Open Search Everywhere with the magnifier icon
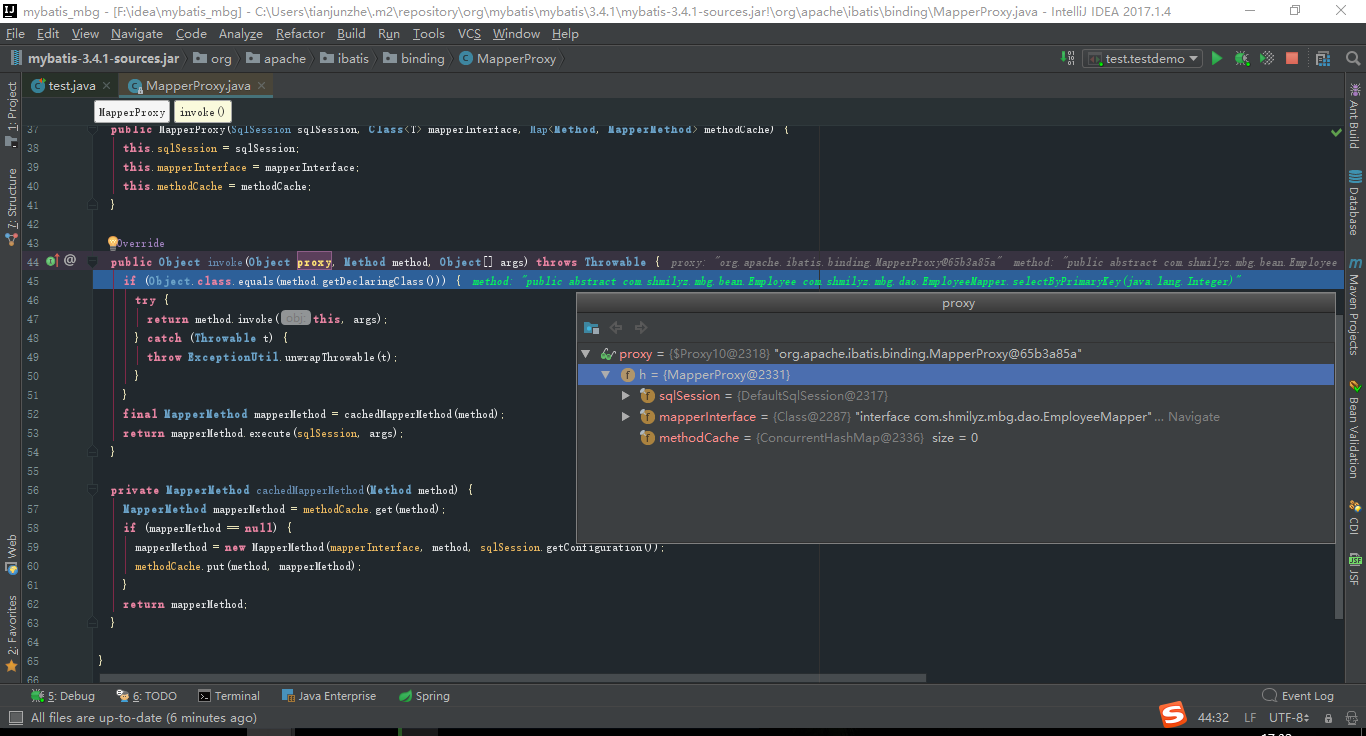The image size is (1366, 736). click(1353, 58)
